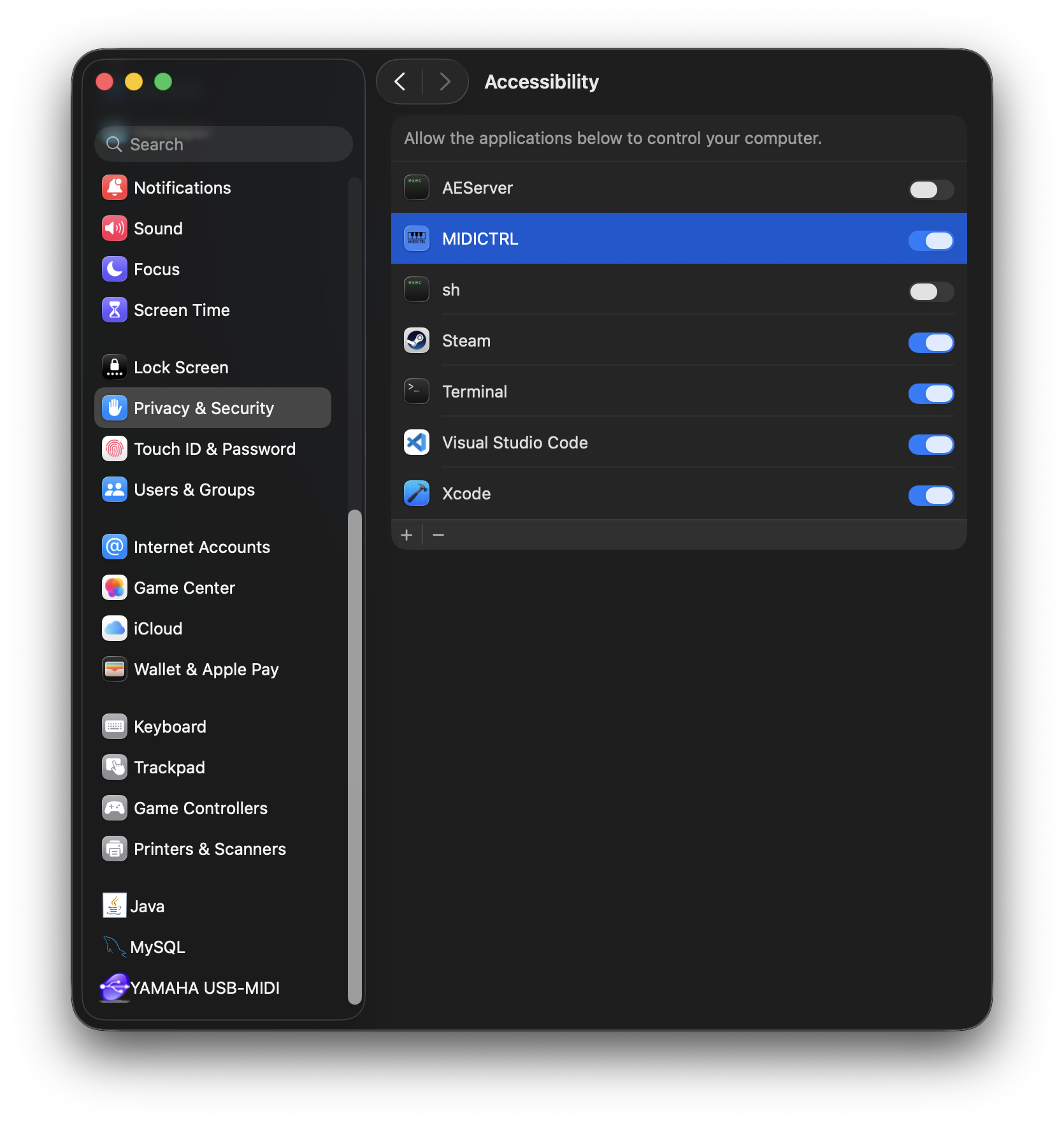Enable accessibility access for AEServer
Screen dimensions: 1064x1125
coord(931,189)
